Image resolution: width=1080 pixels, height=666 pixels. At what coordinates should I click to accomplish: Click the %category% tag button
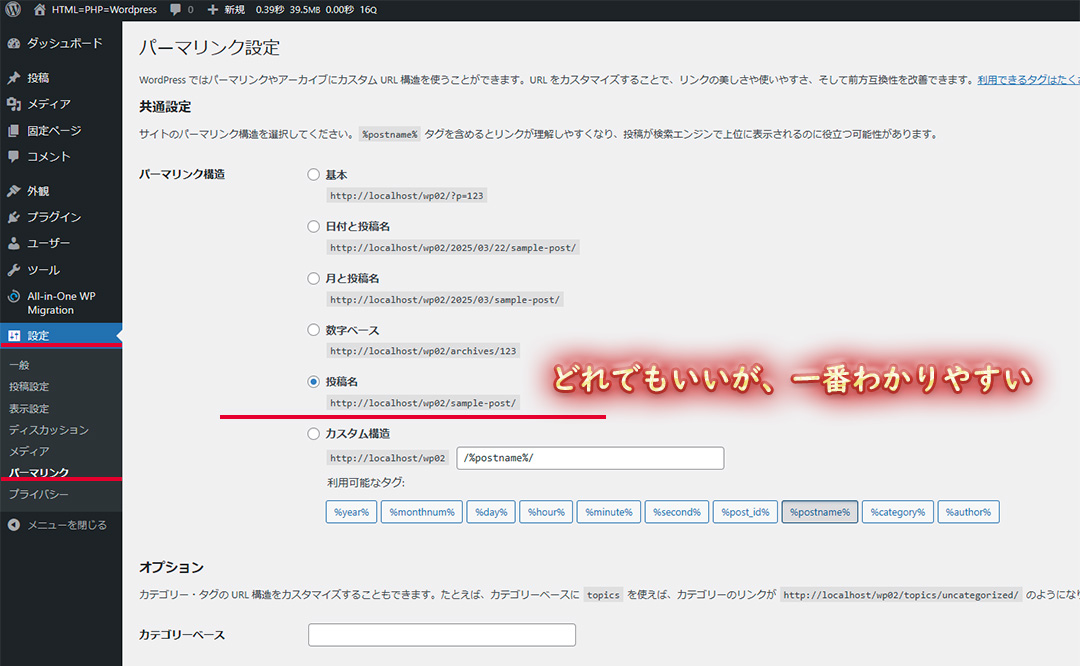[897, 512]
